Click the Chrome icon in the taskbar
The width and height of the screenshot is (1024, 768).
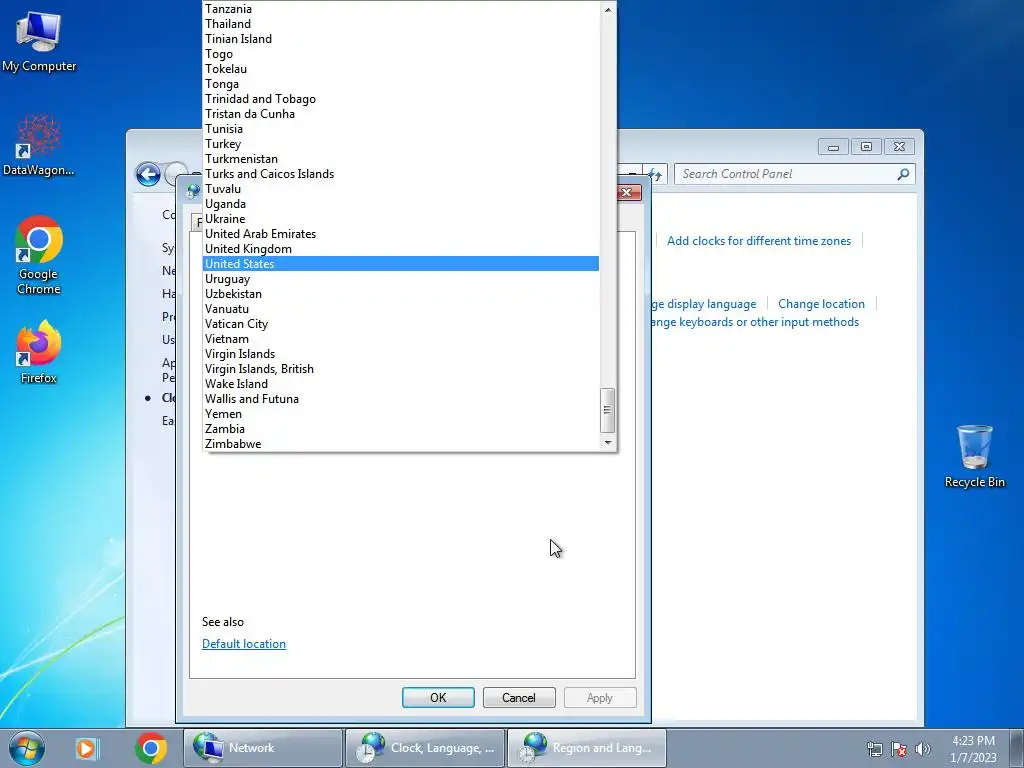tap(151, 748)
